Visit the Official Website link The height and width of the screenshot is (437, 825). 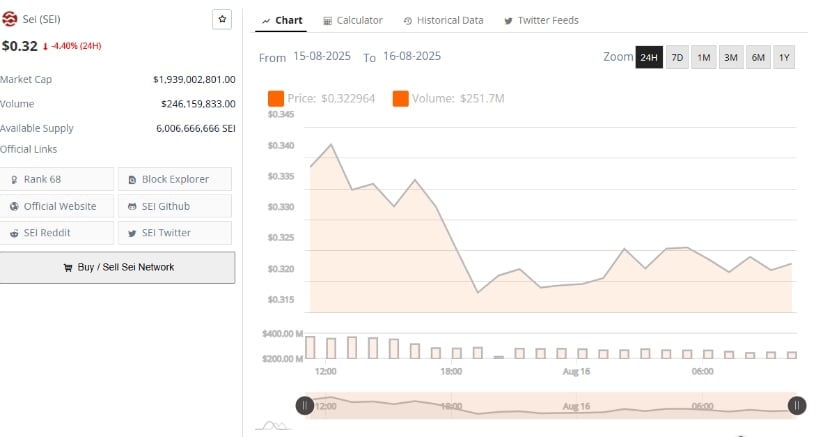[56, 206]
